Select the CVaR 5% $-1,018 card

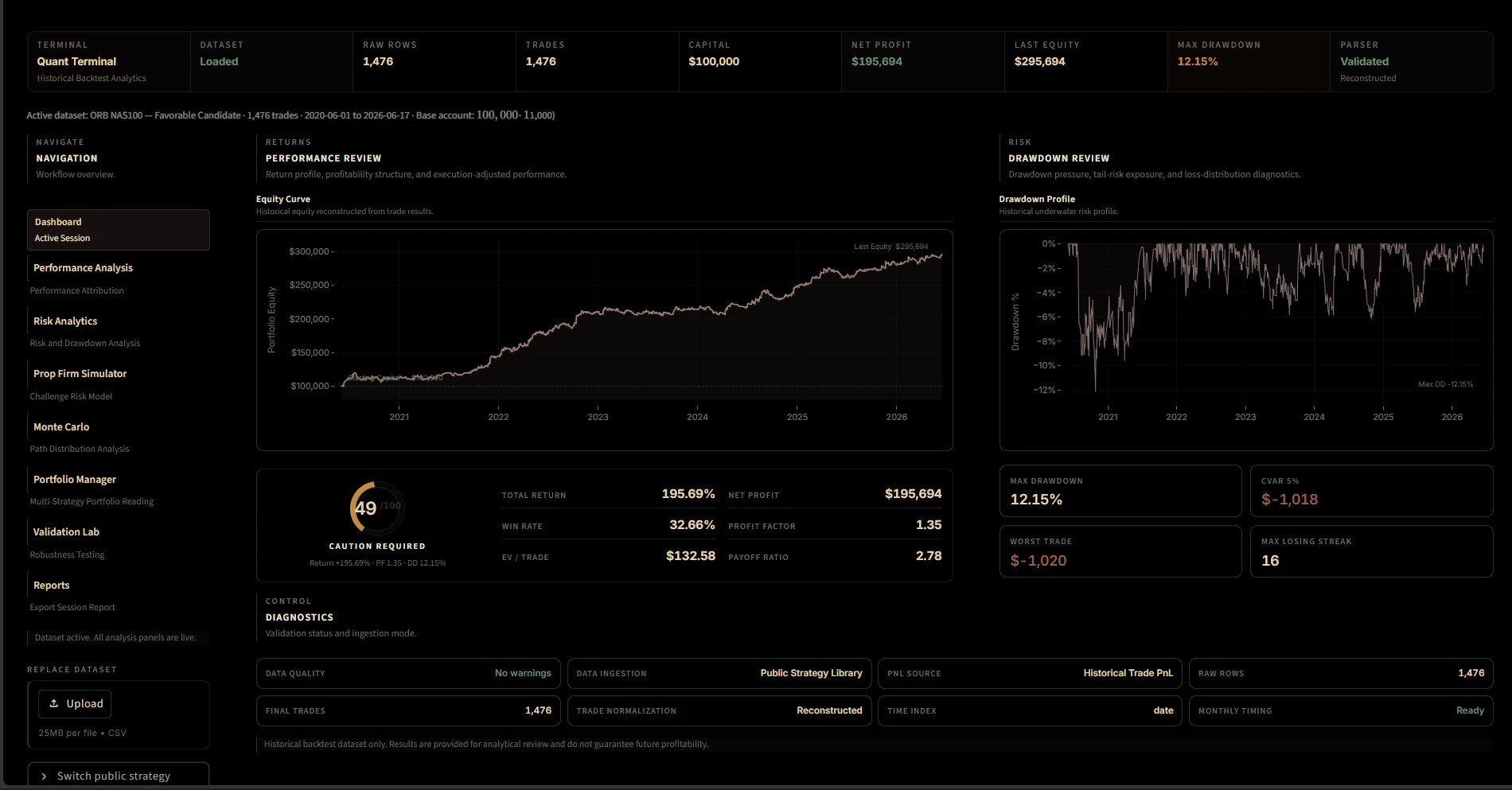(x=1371, y=491)
